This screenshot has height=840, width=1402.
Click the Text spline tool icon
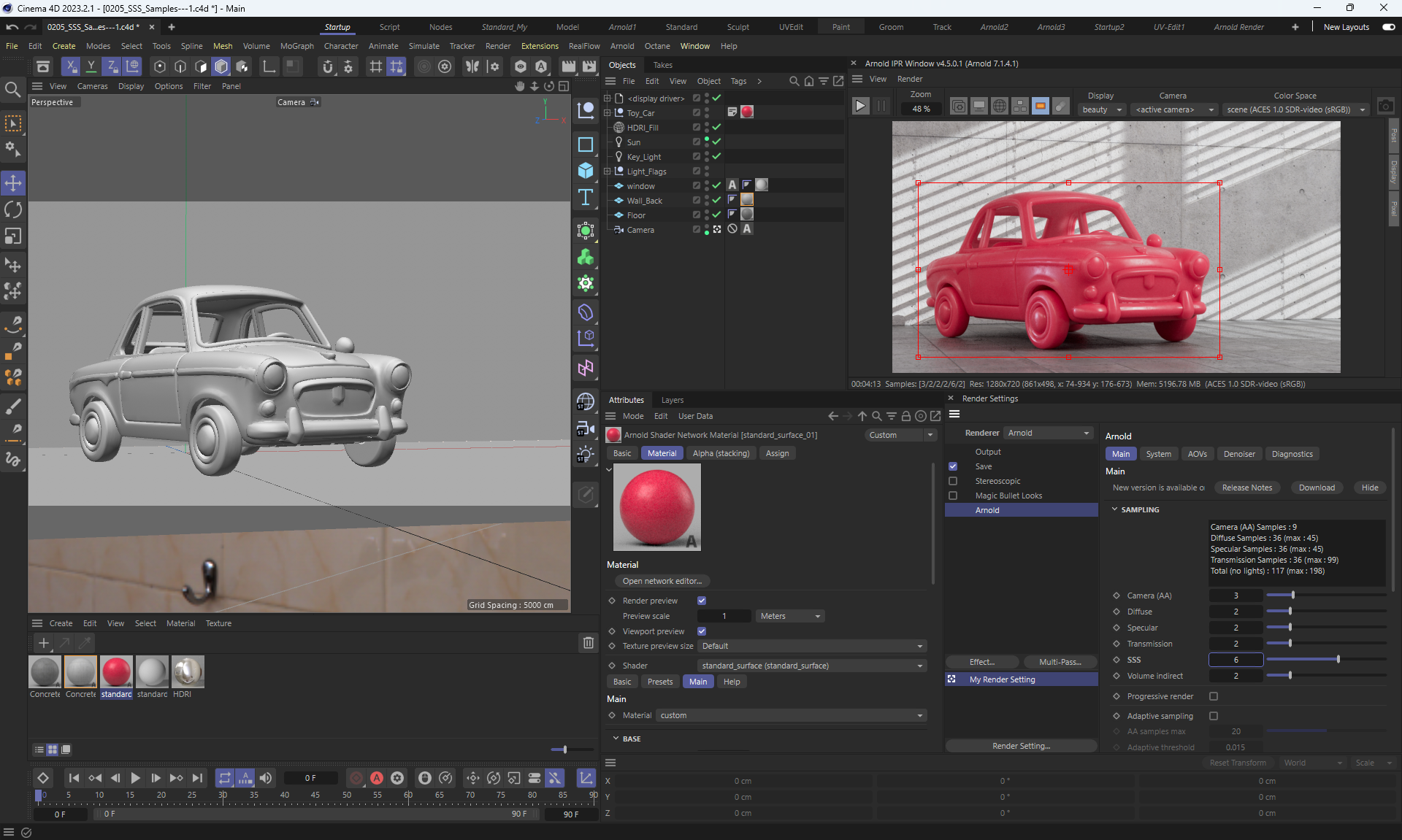coord(586,197)
